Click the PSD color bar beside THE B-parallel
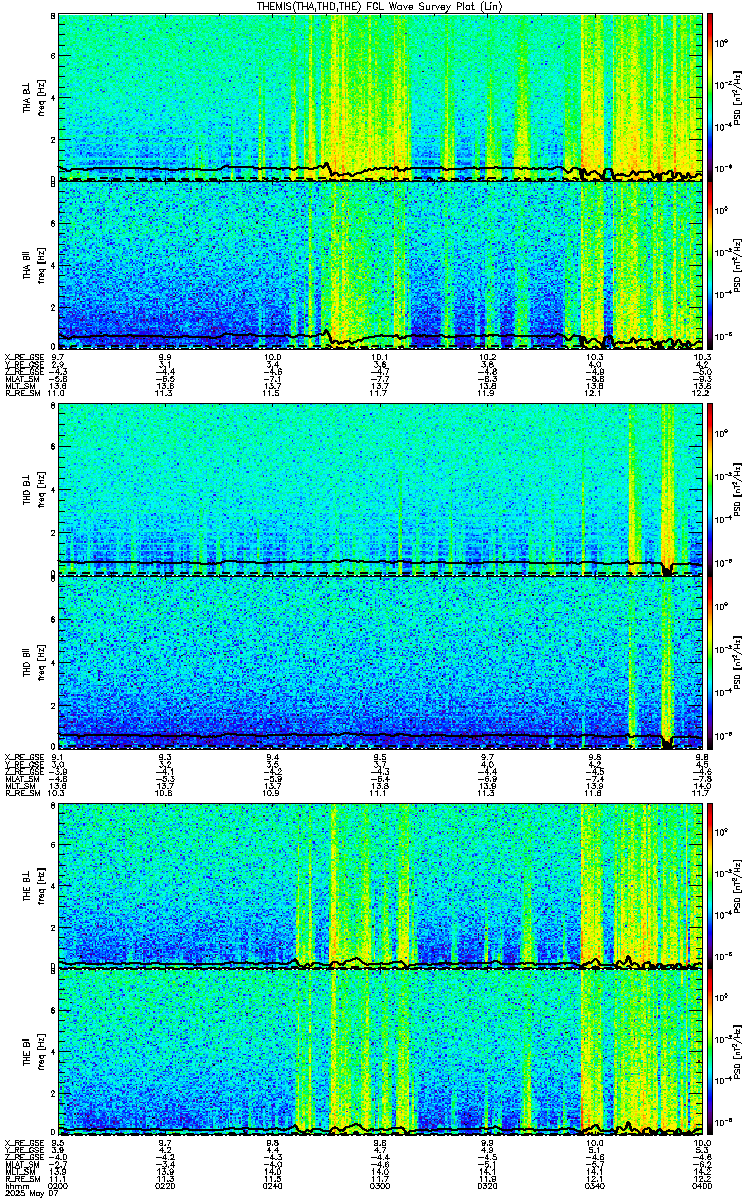Image resolution: width=750 pixels, height=1200 pixels. pos(710,1053)
